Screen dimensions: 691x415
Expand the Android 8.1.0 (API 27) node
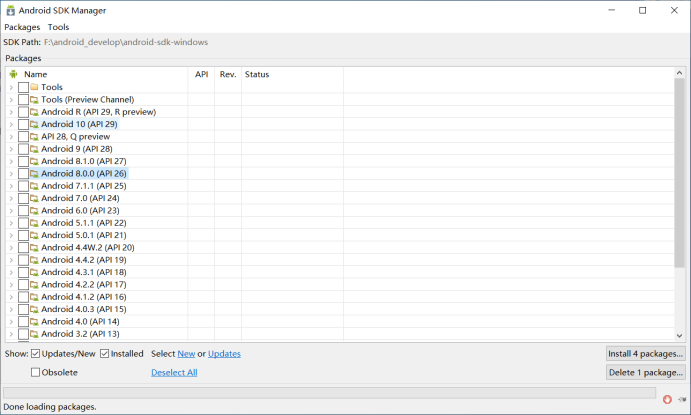(x=11, y=161)
